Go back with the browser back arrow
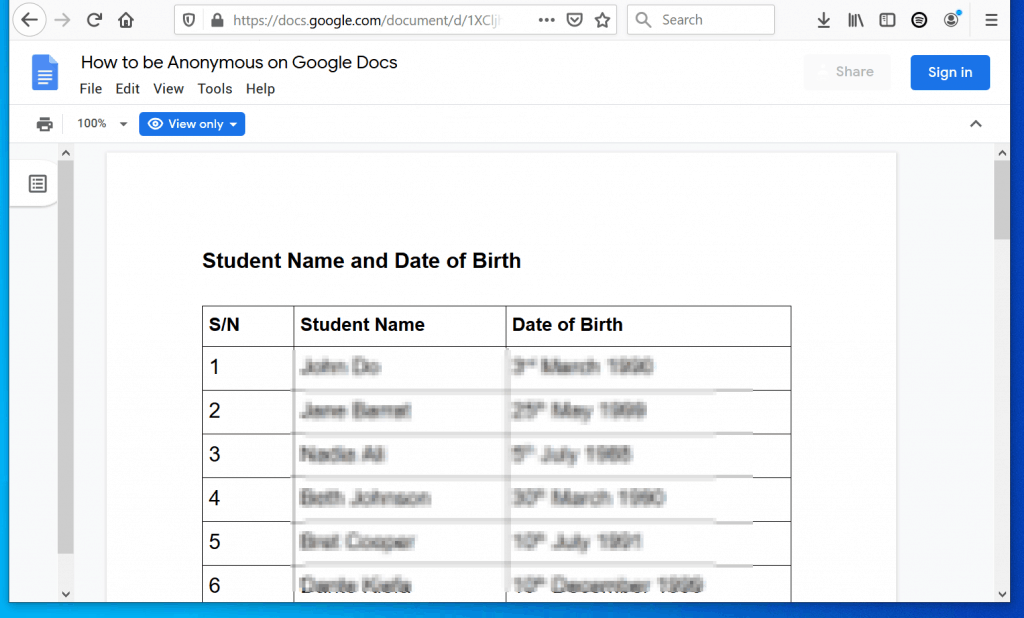Screen dimensions: 1024x618 [29, 20]
